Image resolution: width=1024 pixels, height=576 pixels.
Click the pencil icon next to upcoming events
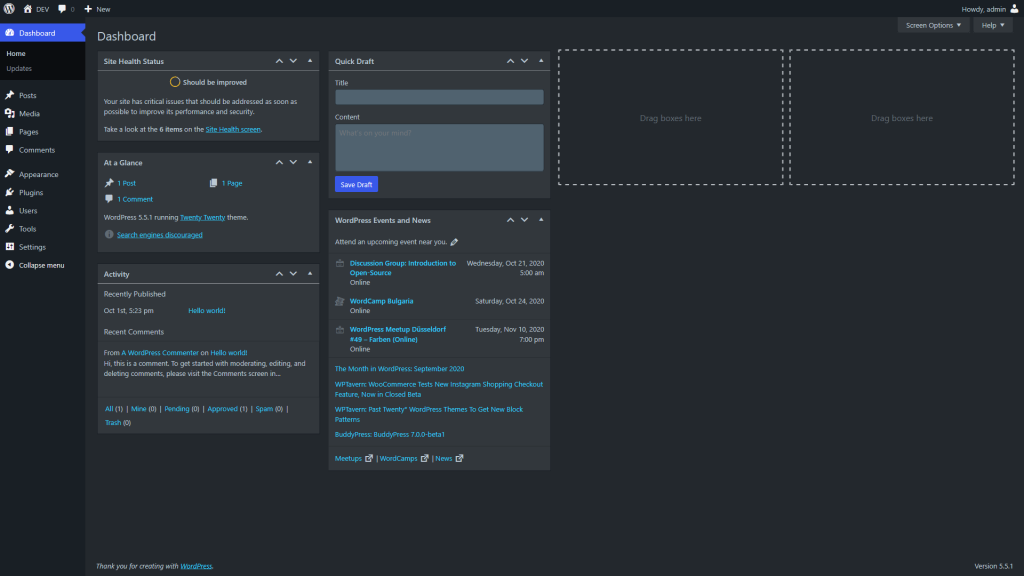tap(456, 241)
